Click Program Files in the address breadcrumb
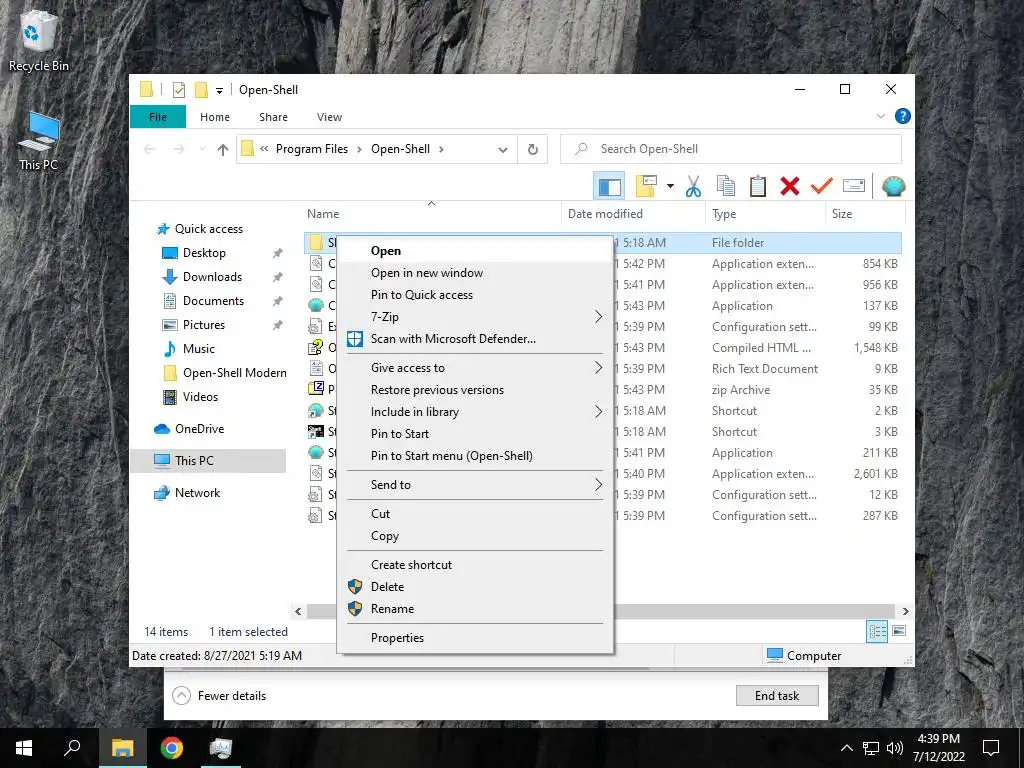Viewport: 1024px width, 768px height. click(312, 149)
